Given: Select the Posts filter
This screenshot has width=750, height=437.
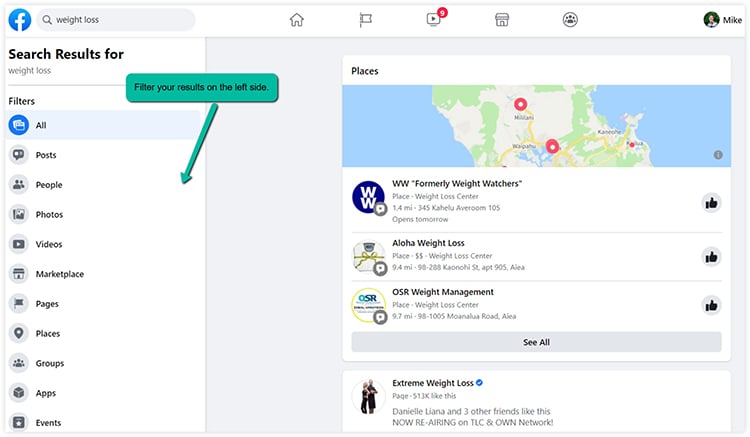Looking at the screenshot, I should click(x=103, y=155).
